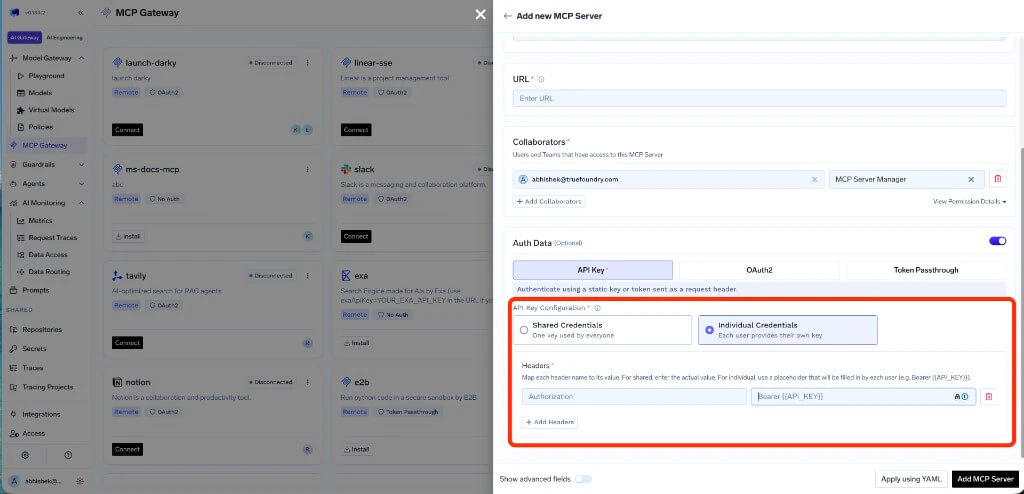Expand View Permission Details
Screen dimensions: 1024x494
pyautogui.click(x=970, y=202)
